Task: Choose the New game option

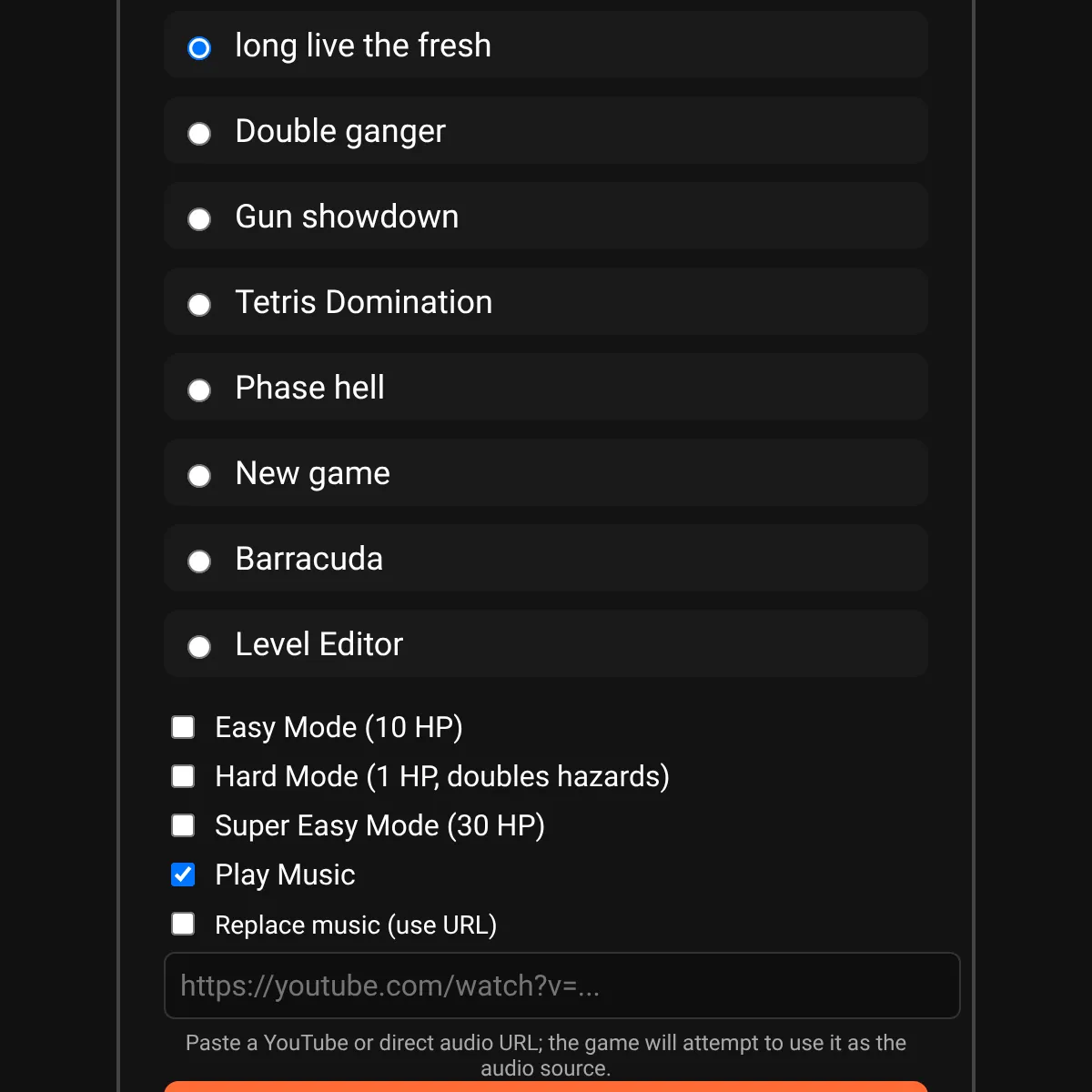Action: 199,476
